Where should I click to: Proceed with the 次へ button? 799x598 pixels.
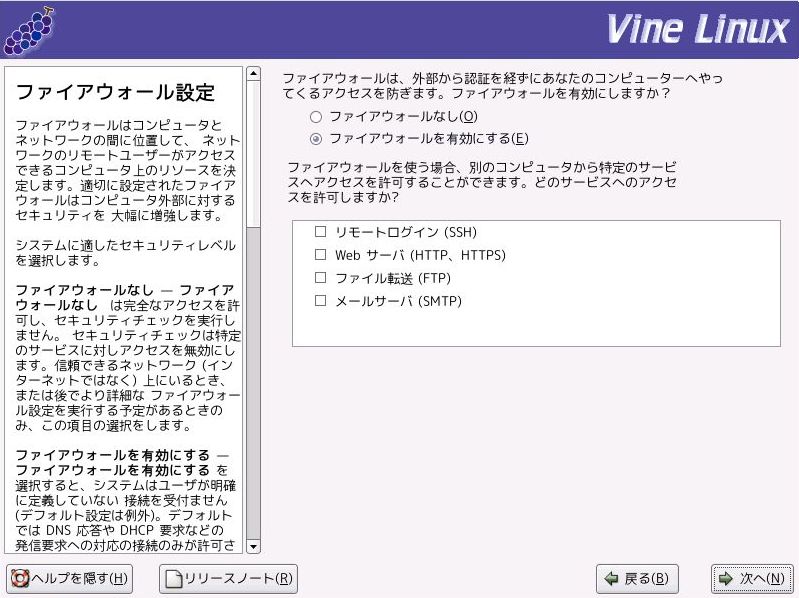point(752,579)
